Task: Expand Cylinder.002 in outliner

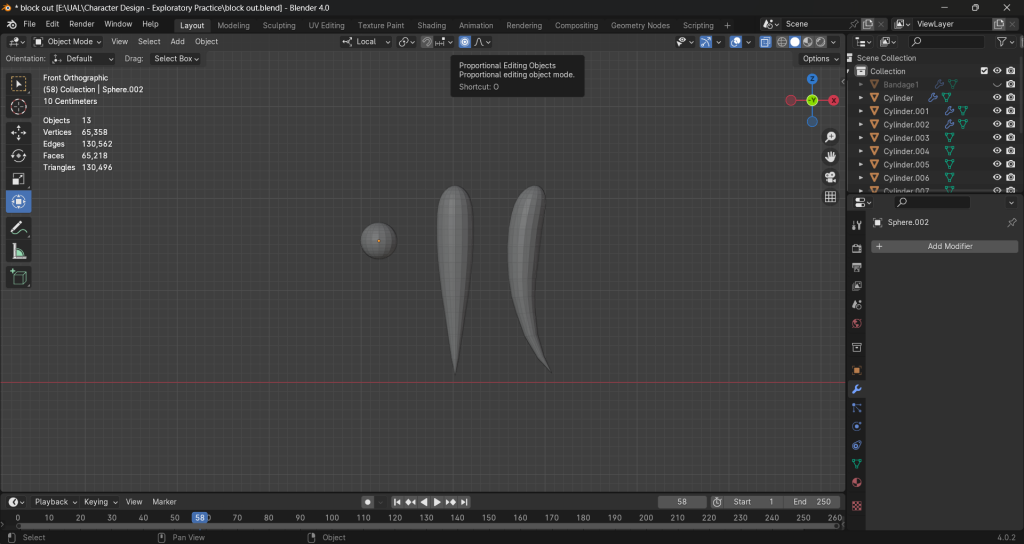Action: click(x=861, y=124)
